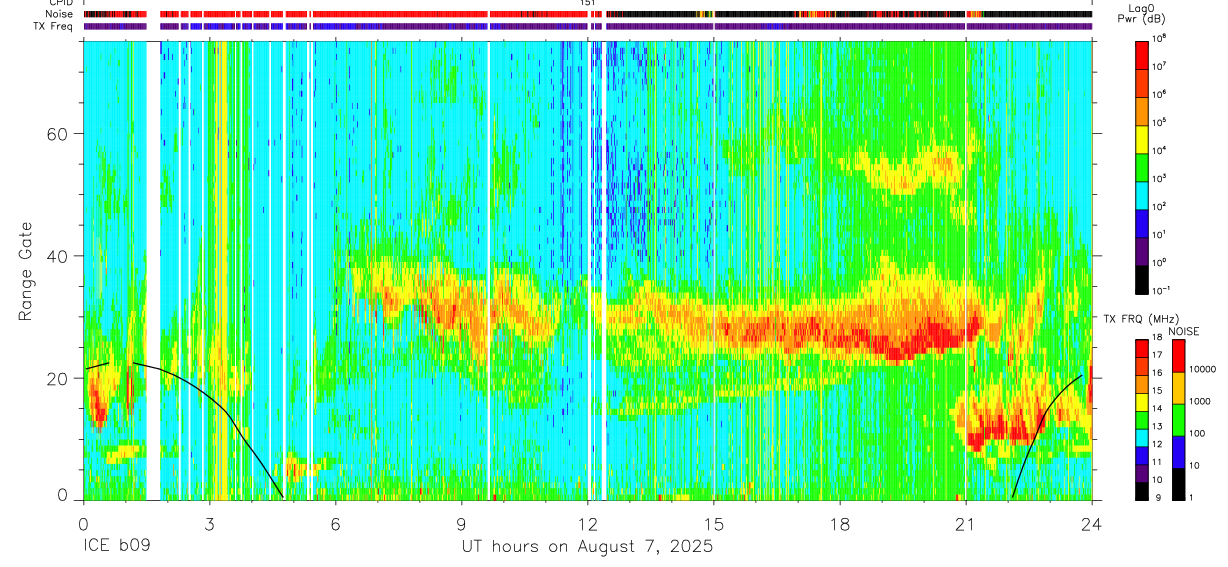
Task: Click the UT hour tick label 3
Action: (x=209, y=523)
